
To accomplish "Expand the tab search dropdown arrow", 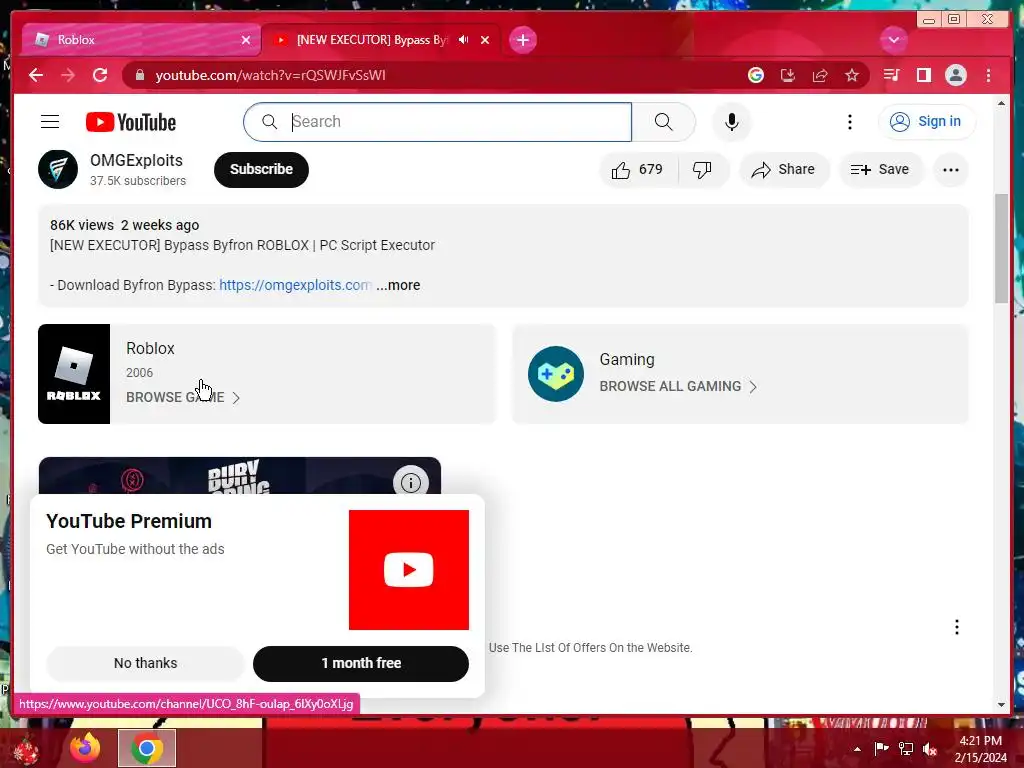I will pos(893,40).
